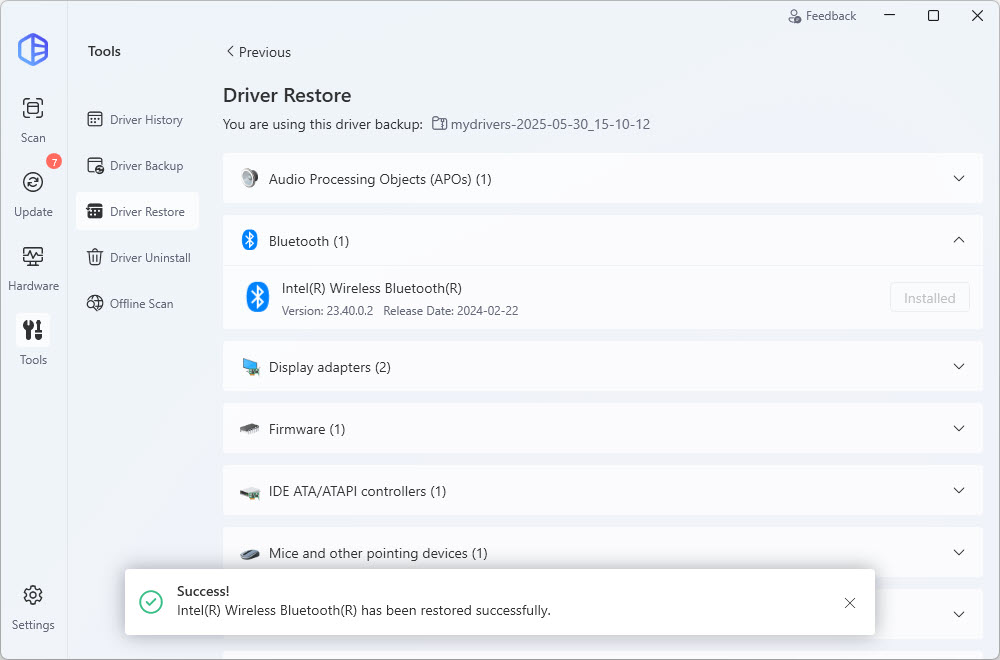This screenshot has height=660, width=1000.
Task: Collapse the Bluetooth category
Action: [x=958, y=241]
